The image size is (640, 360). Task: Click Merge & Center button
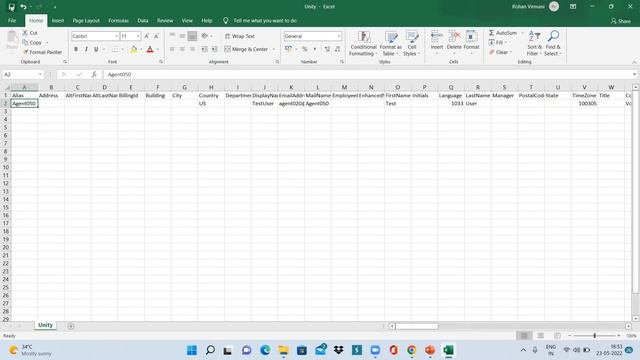(x=246, y=49)
